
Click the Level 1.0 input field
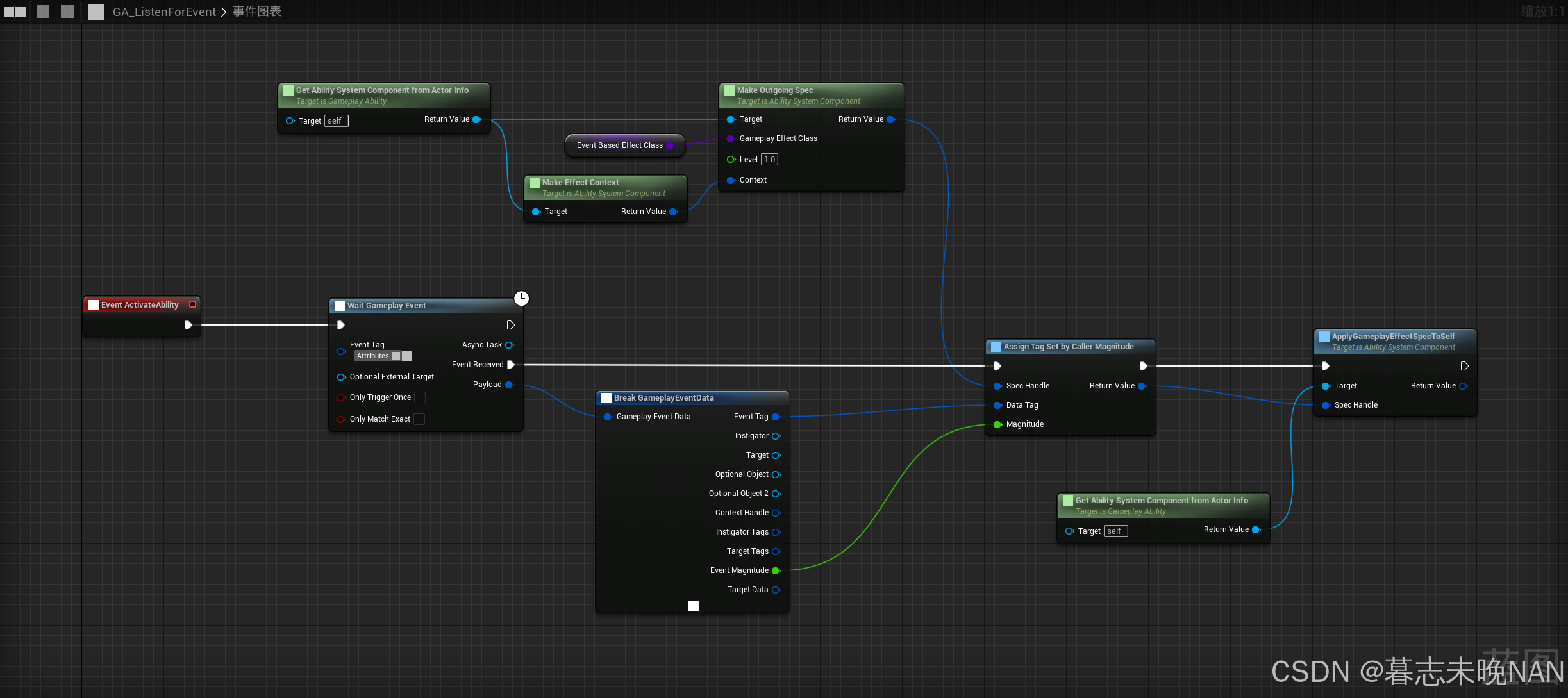pyautogui.click(x=770, y=159)
